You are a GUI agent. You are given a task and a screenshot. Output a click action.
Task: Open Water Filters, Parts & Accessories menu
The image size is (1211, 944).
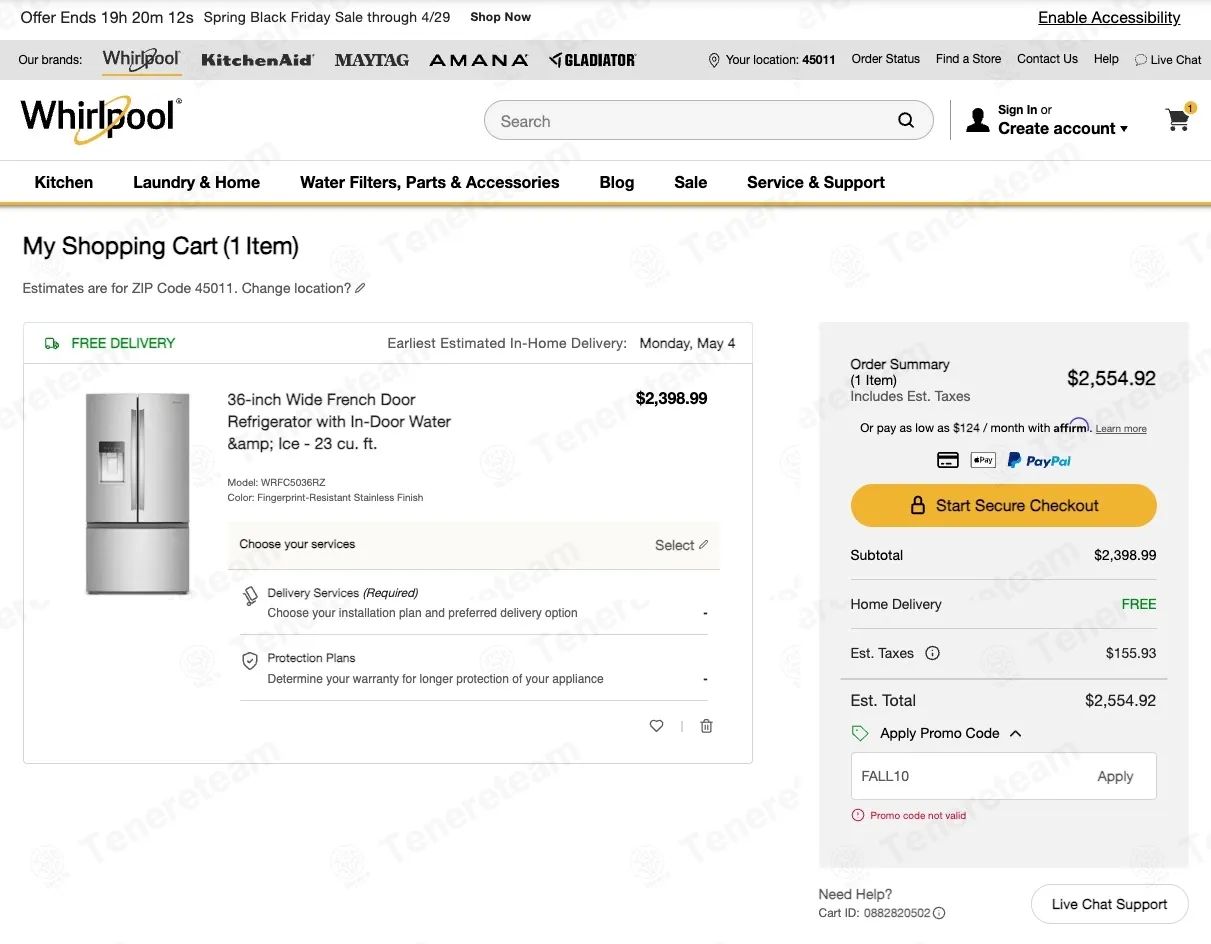(430, 182)
